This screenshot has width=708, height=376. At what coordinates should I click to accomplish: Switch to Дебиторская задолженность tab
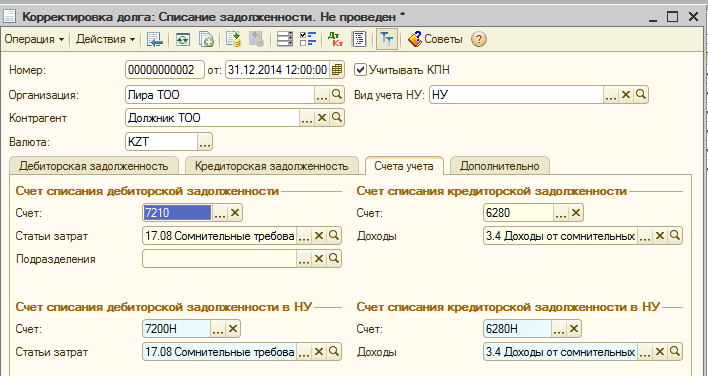93,166
